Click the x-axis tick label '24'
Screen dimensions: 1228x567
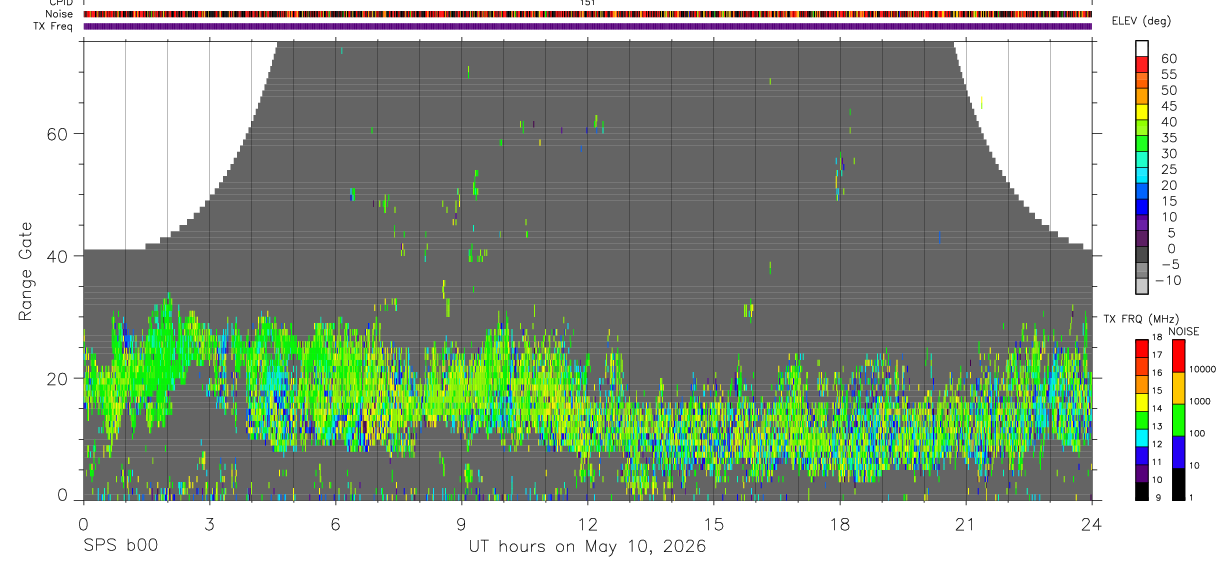(x=1092, y=523)
